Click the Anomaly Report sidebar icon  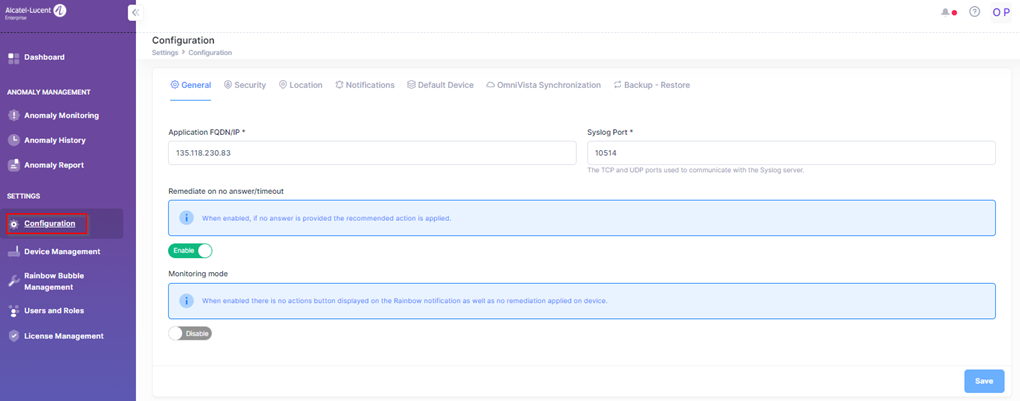pos(14,166)
